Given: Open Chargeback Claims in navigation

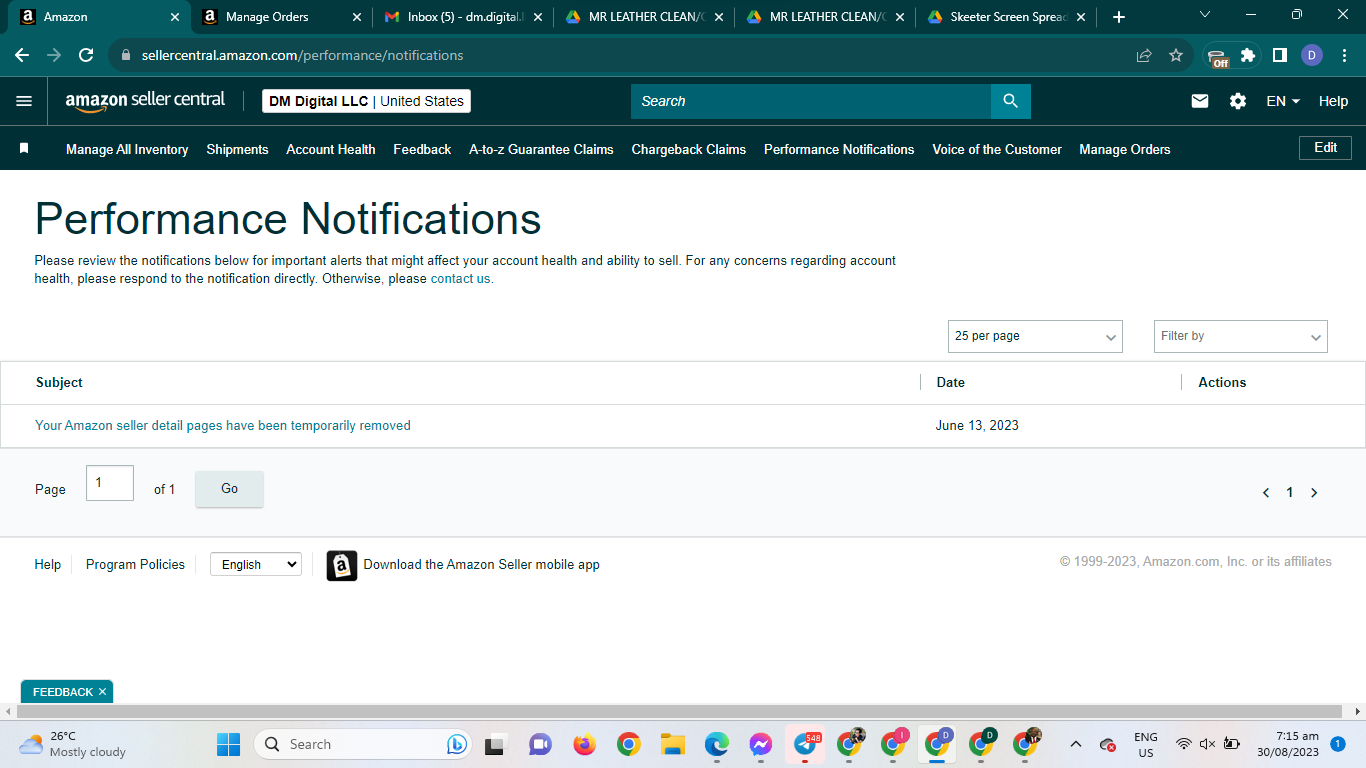Looking at the screenshot, I should tap(689, 149).
